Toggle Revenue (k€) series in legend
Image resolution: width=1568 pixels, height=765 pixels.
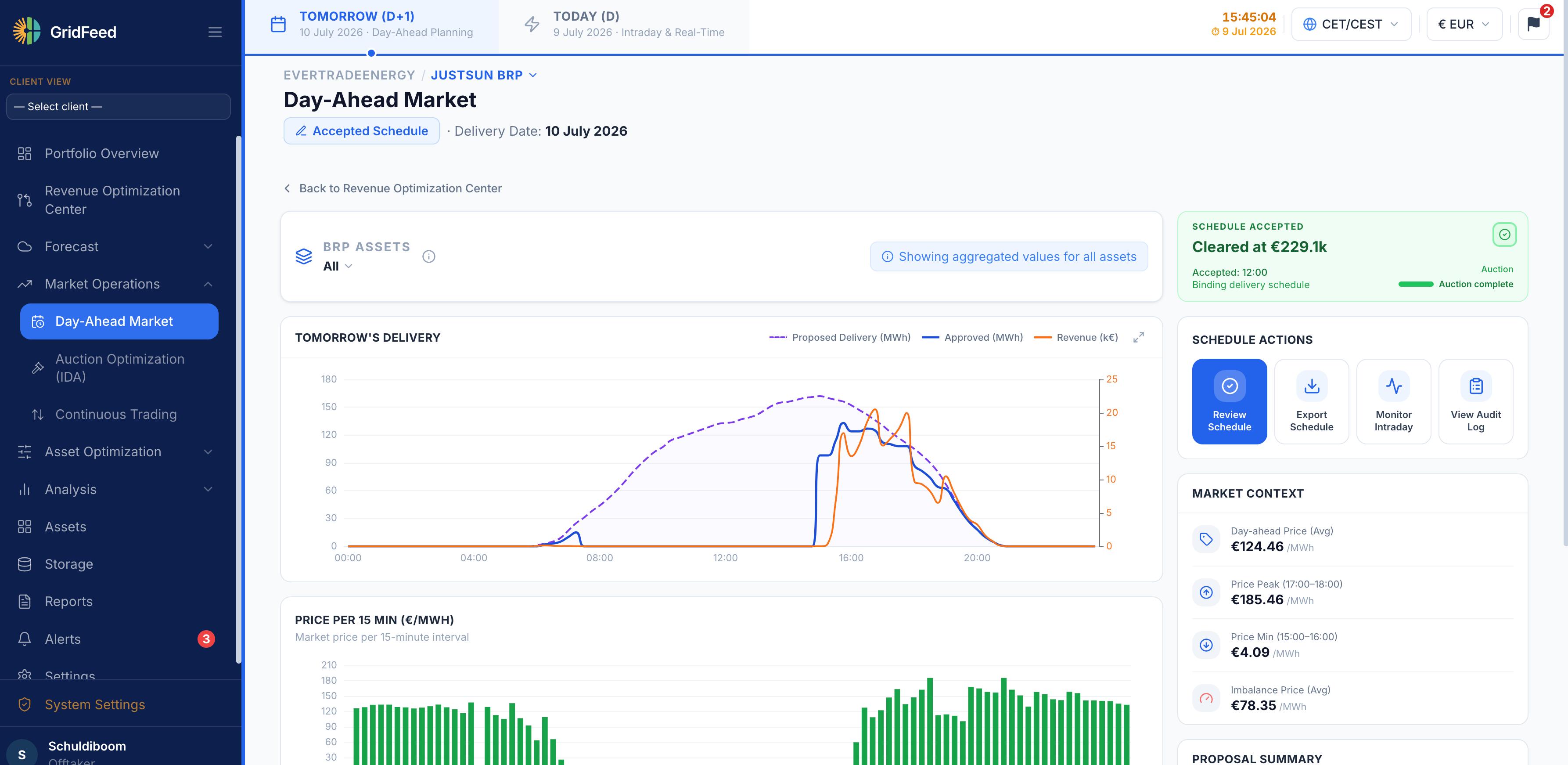coord(1075,337)
